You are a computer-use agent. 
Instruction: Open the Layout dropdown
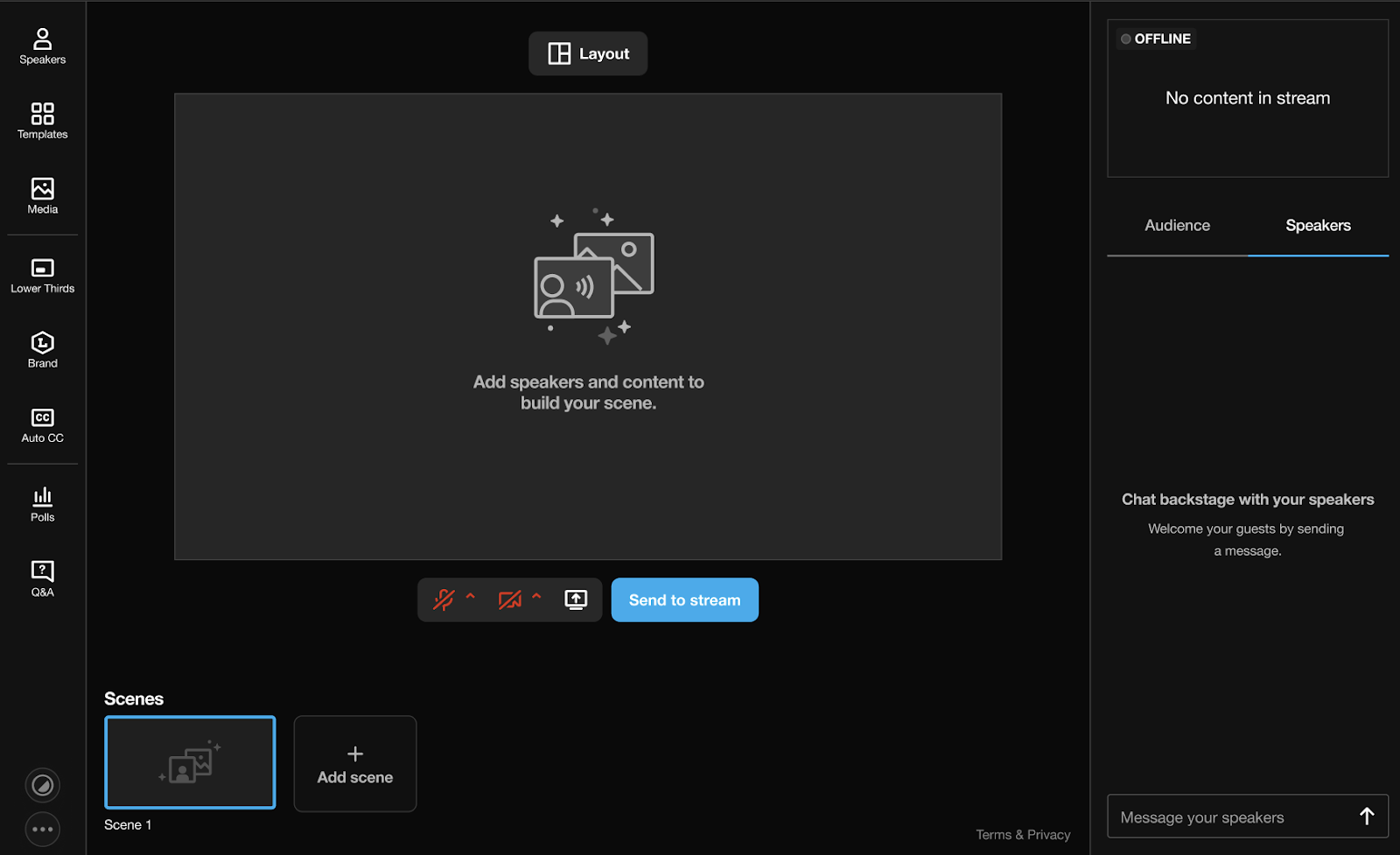[588, 53]
